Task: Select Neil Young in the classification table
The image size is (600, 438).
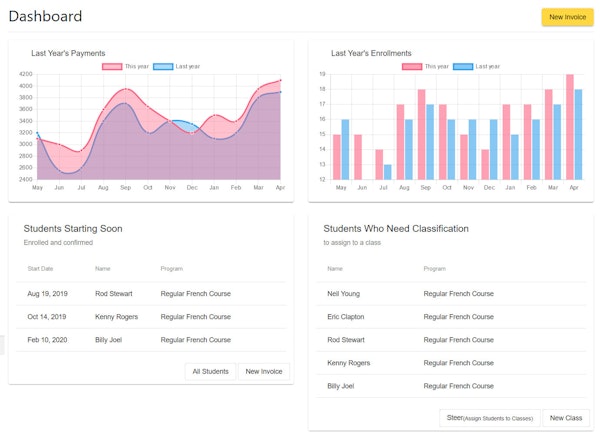Action: (x=341, y=294)
